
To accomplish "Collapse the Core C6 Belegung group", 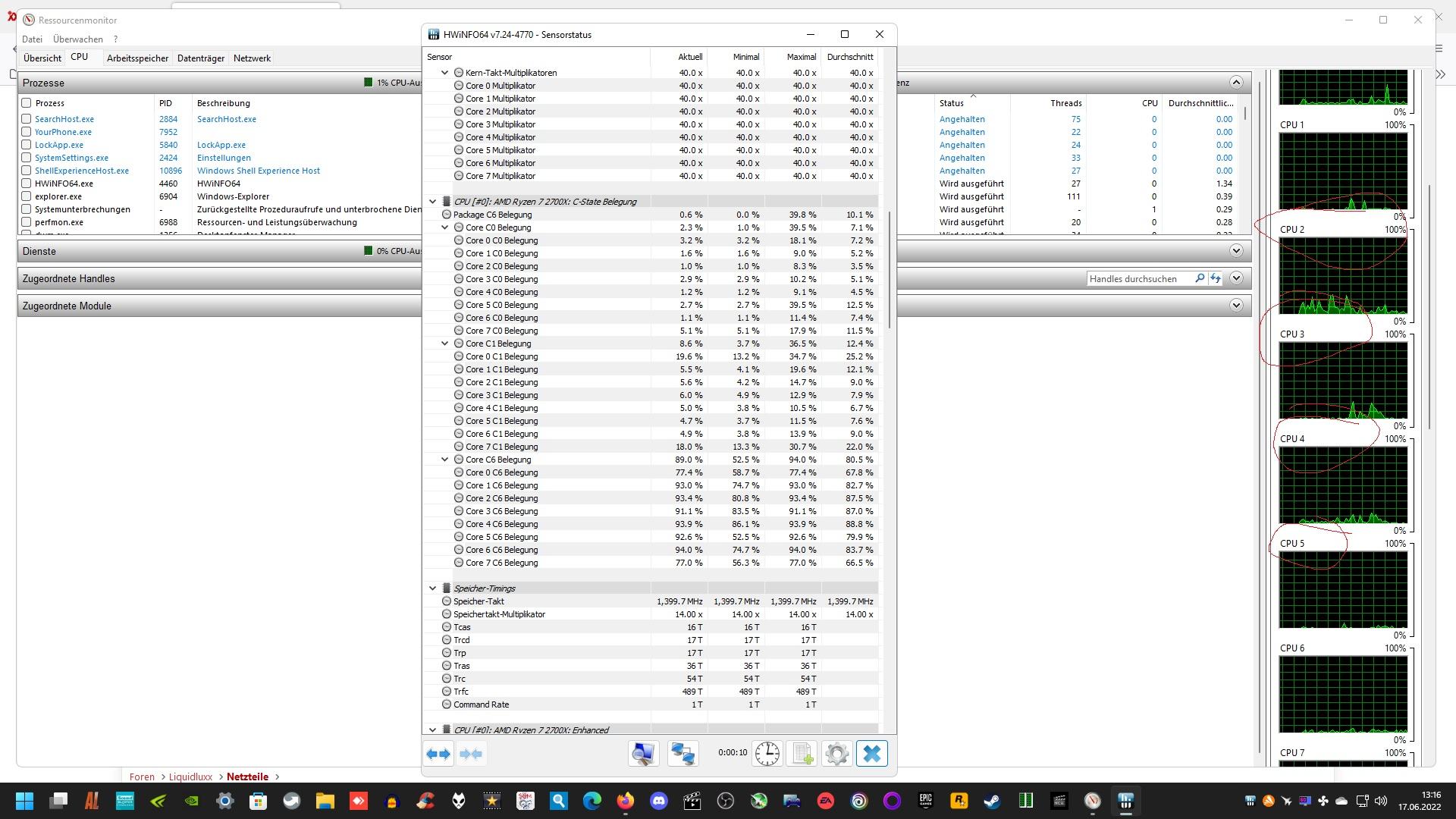I will coord(445,460).
